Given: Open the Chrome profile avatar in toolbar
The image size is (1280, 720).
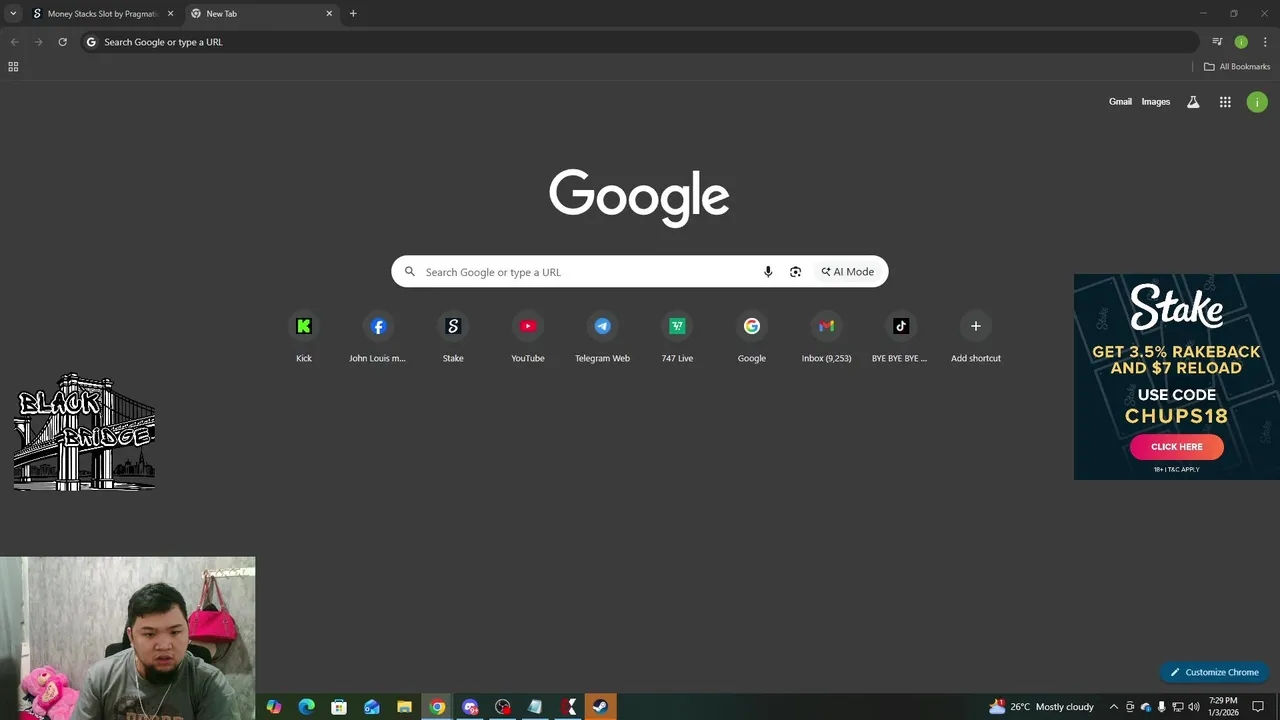Looking at the screenshot, I should (1241, 42).
